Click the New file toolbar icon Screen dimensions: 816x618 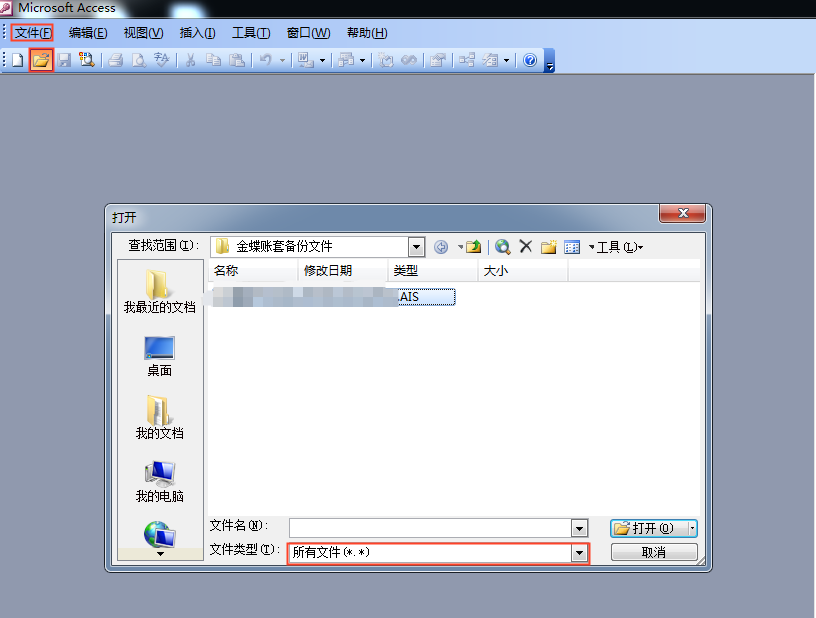pos(18,61)
